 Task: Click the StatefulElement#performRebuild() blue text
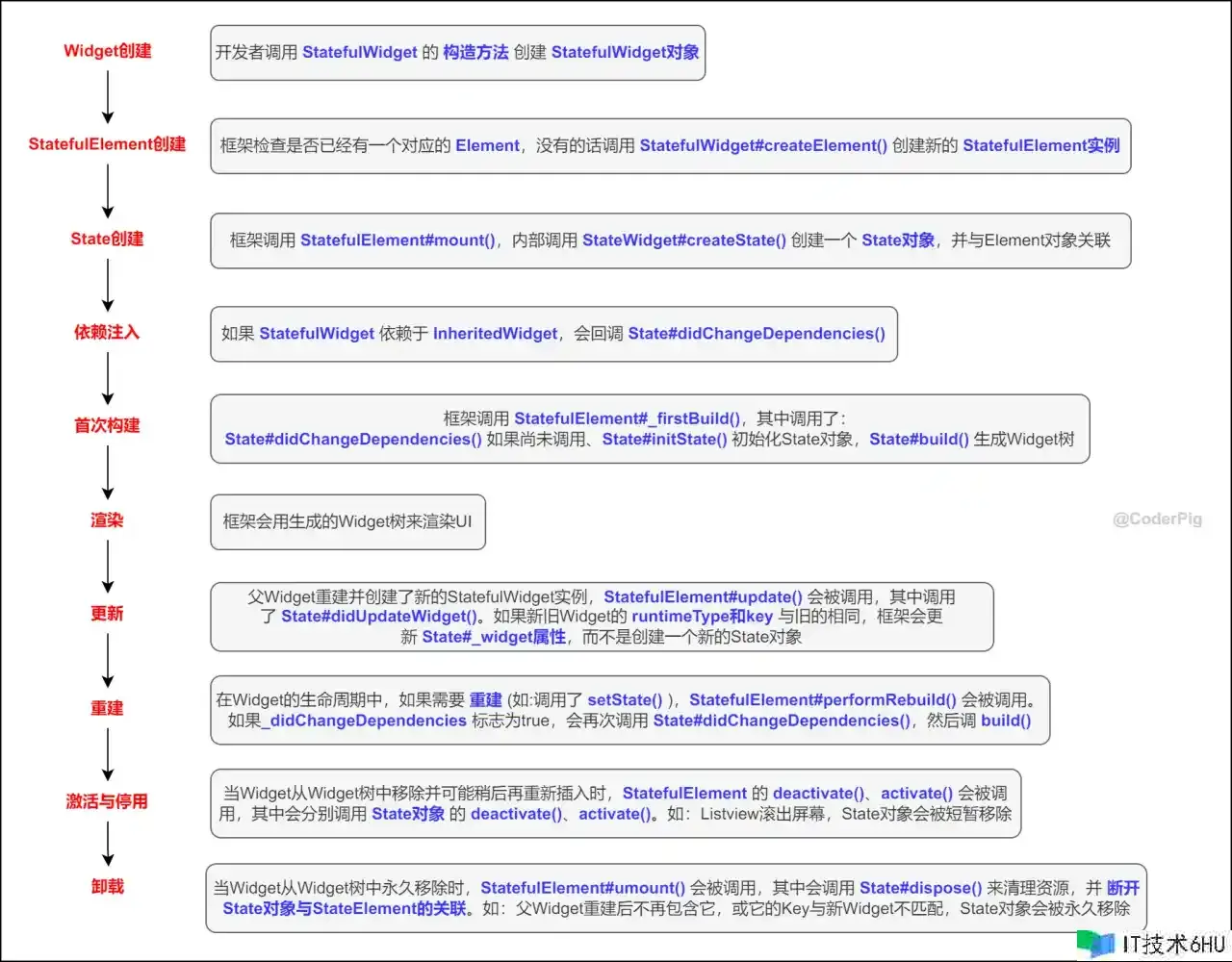(x=823, y=700)
